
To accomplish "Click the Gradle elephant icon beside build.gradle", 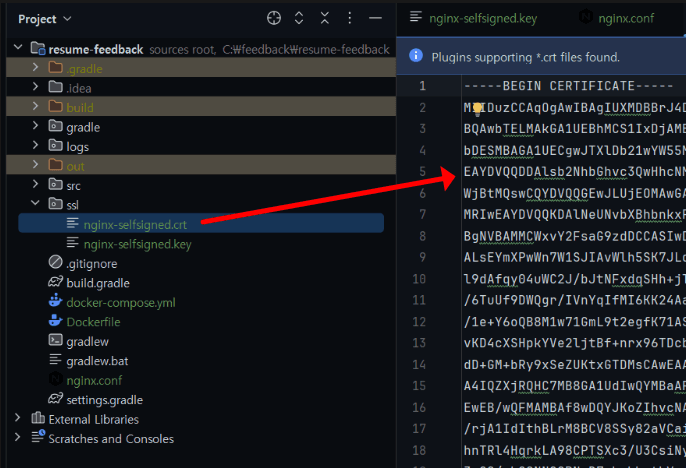I will tap(57, 282).
